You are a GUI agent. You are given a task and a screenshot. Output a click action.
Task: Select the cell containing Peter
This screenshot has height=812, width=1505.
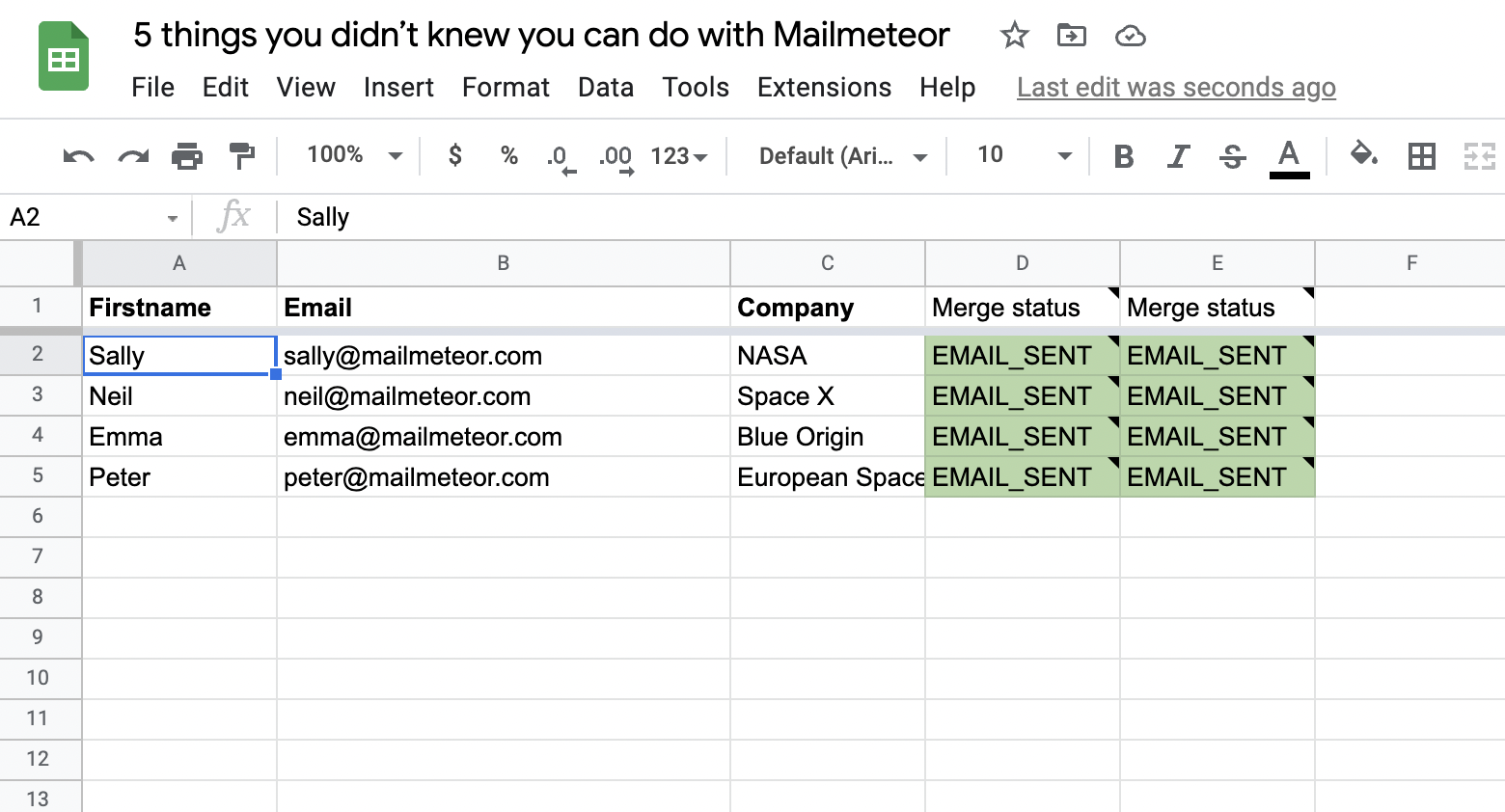[x=179, y=477]
